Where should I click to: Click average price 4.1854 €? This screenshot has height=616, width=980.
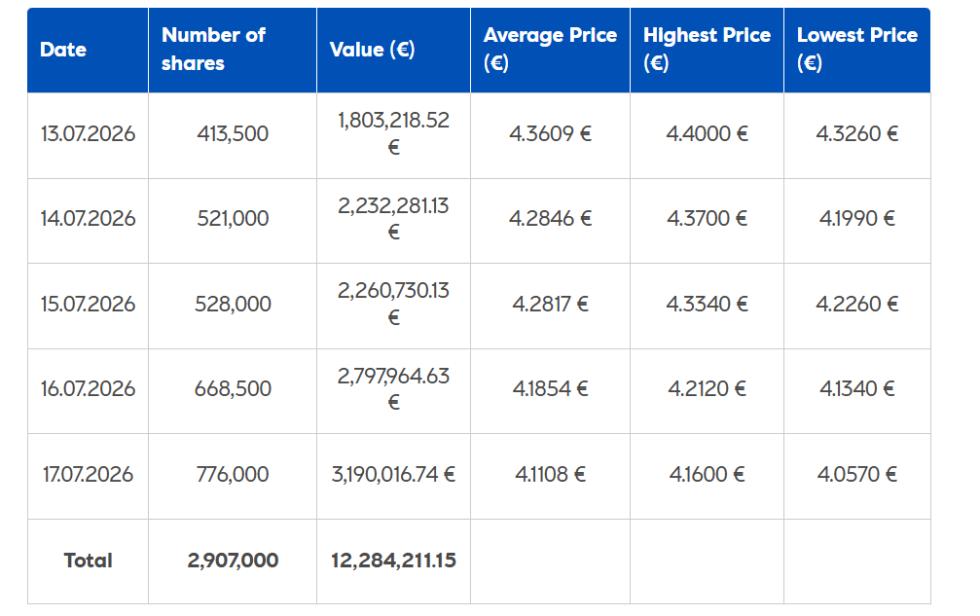(x=550, y=389)
